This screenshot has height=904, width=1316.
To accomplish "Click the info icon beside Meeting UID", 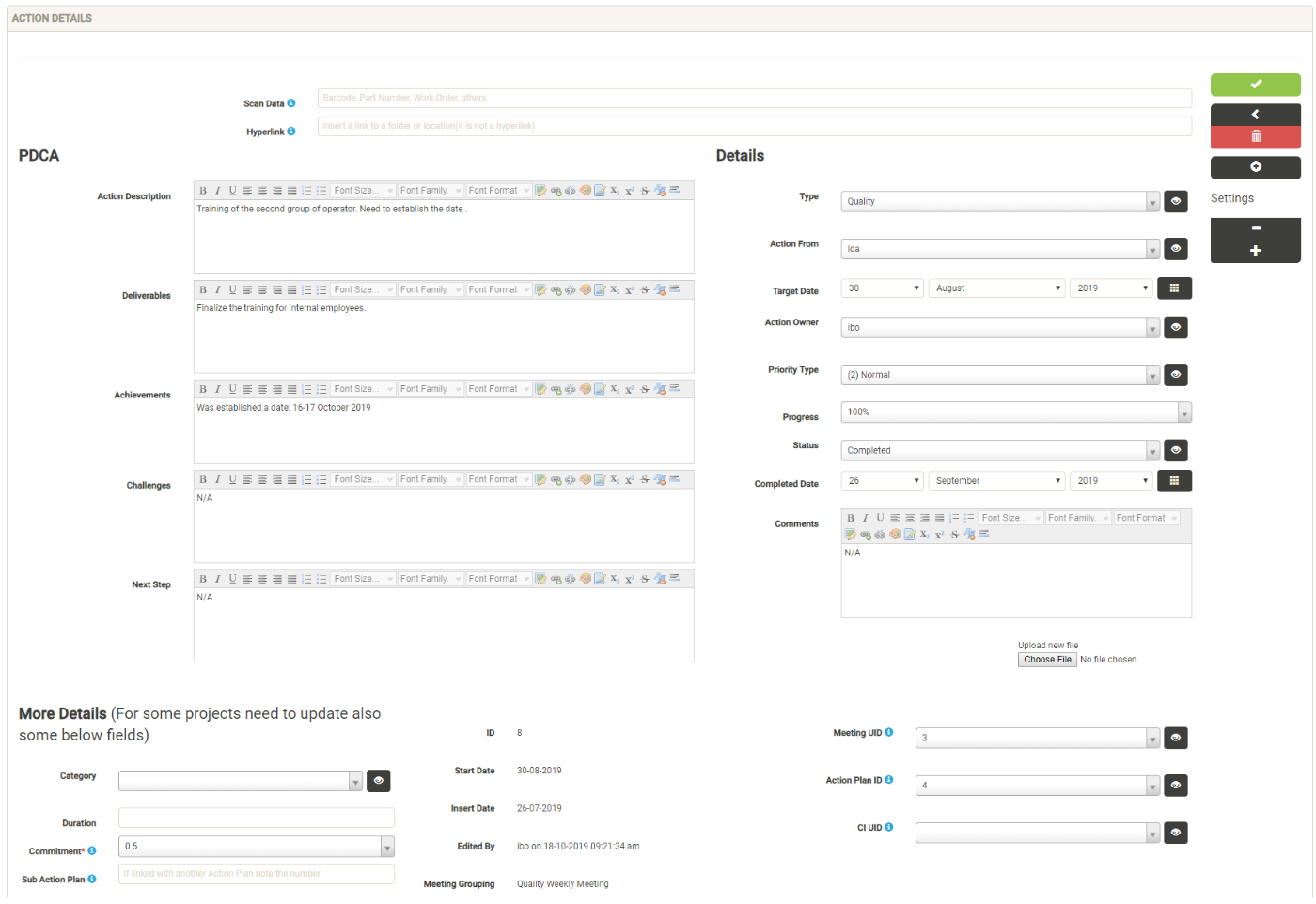I will click(889, 733).
